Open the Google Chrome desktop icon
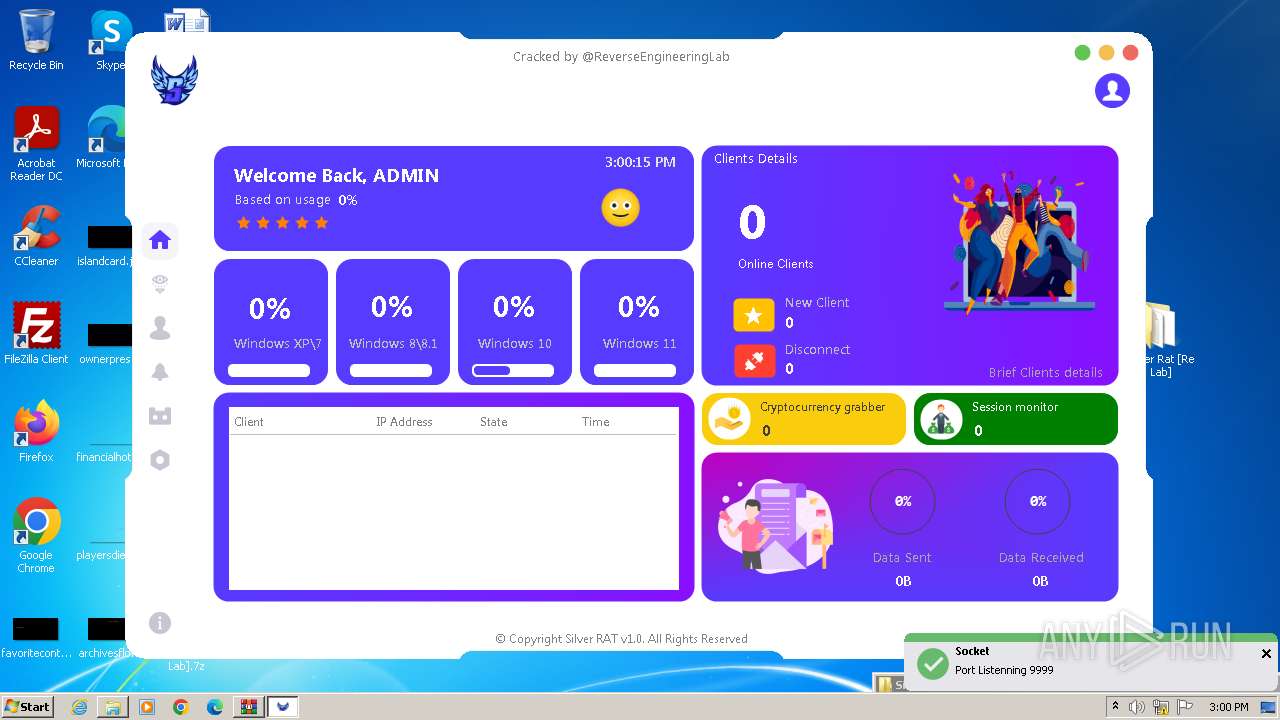1280x720 pixels. pyautogui.click(x=36, y=536)
